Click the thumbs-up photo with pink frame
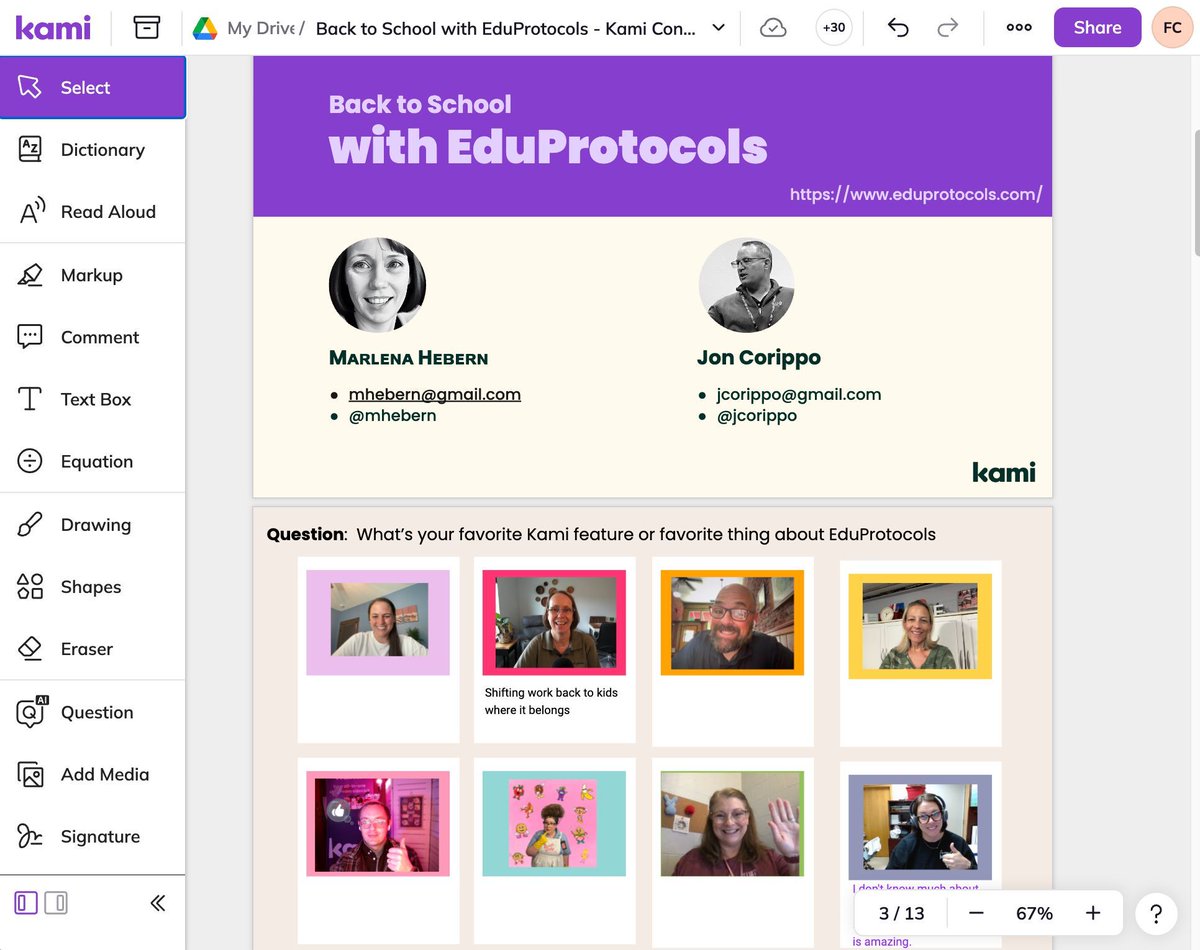 click(x=378, y=823)
